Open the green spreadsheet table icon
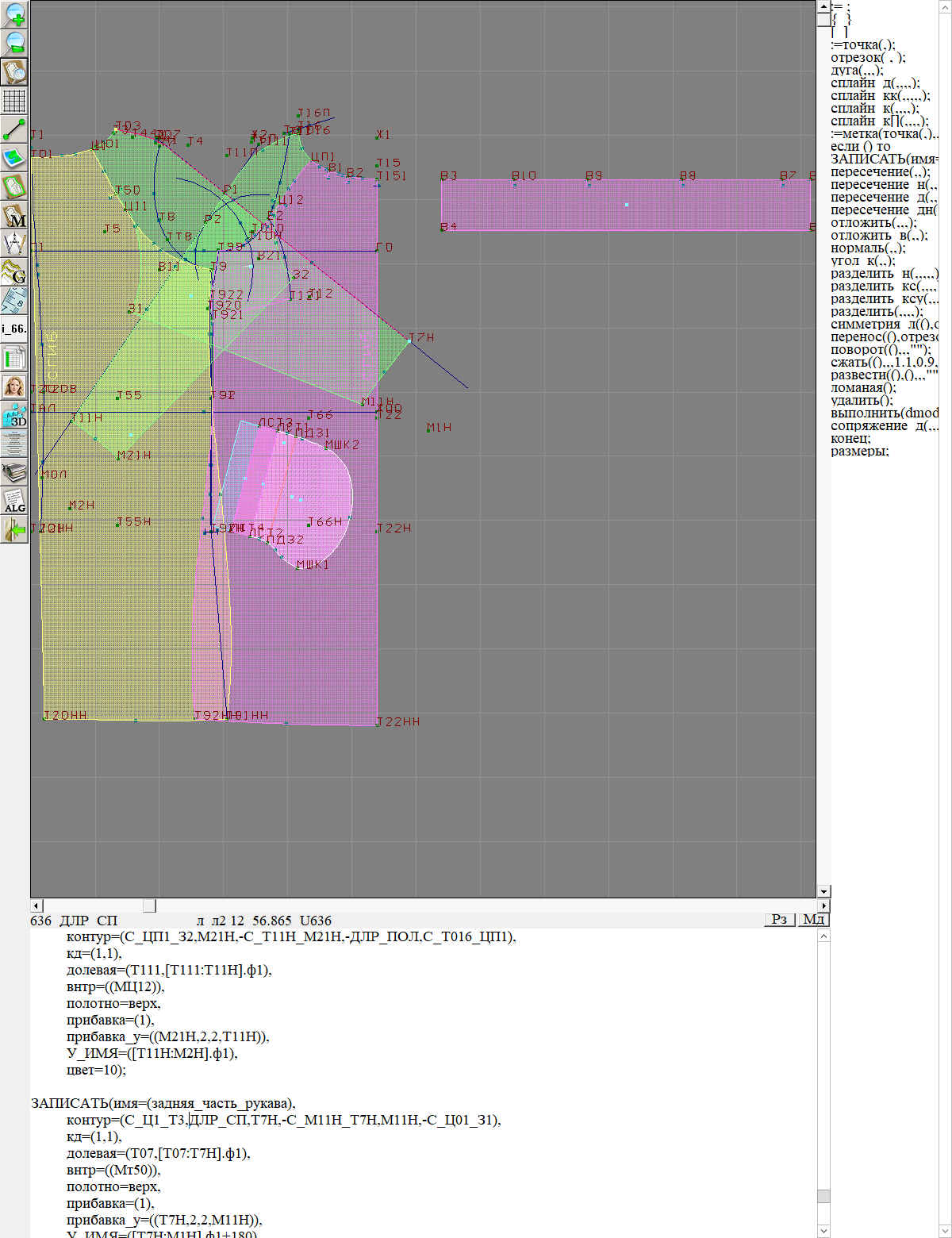 tap(15, 357)
